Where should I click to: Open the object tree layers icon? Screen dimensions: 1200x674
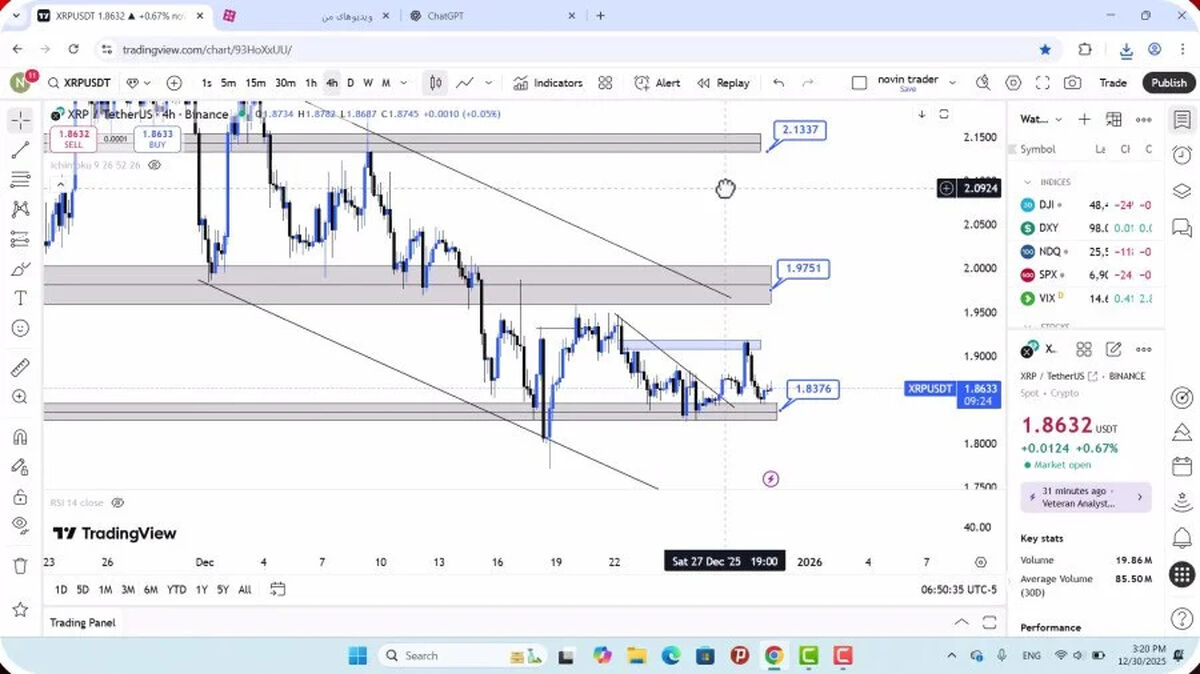pyautogui.click(x=1181, y=190)
